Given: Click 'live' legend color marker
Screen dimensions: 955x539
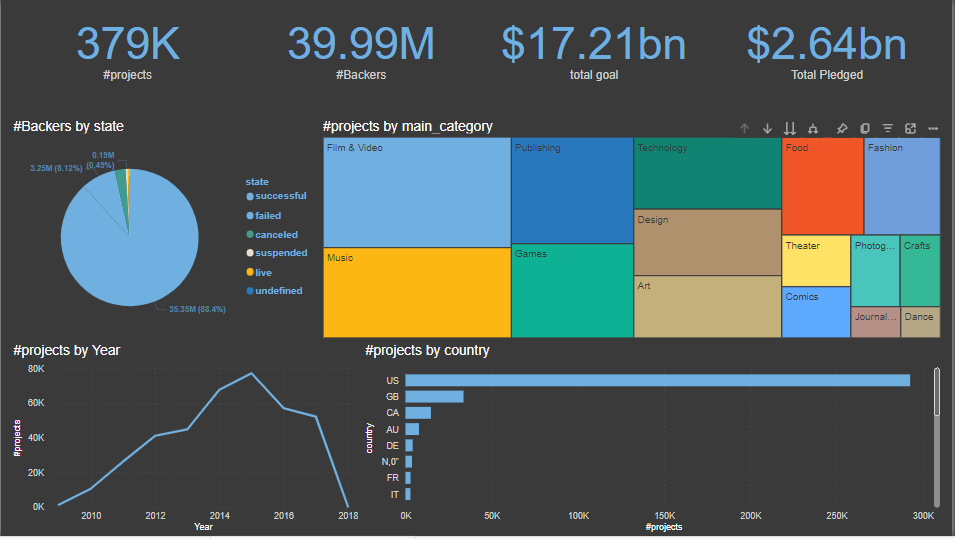Looking at the screenshot, I should tap(250, 272).
